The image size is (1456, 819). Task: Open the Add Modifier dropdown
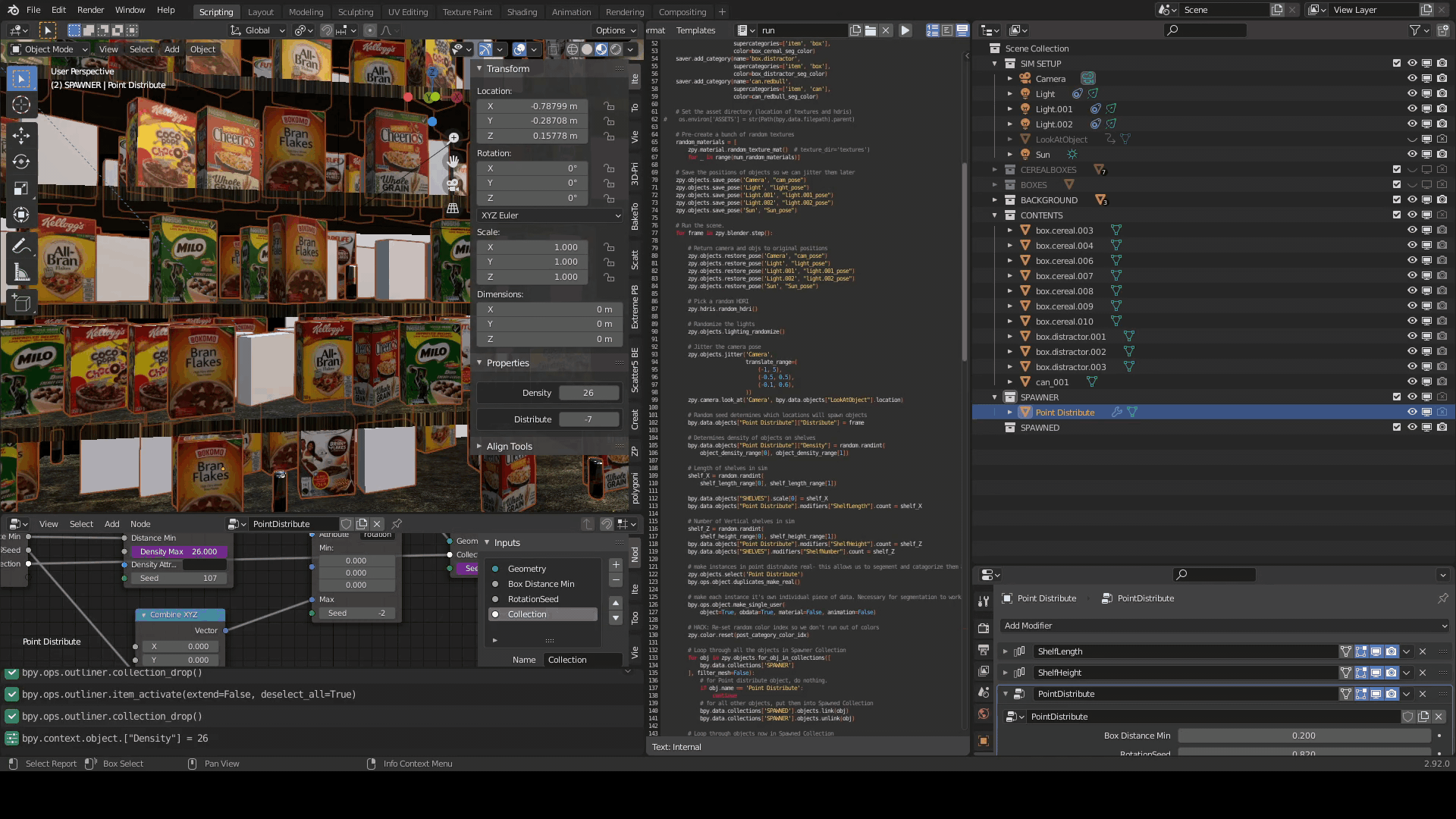(1225, 626)
